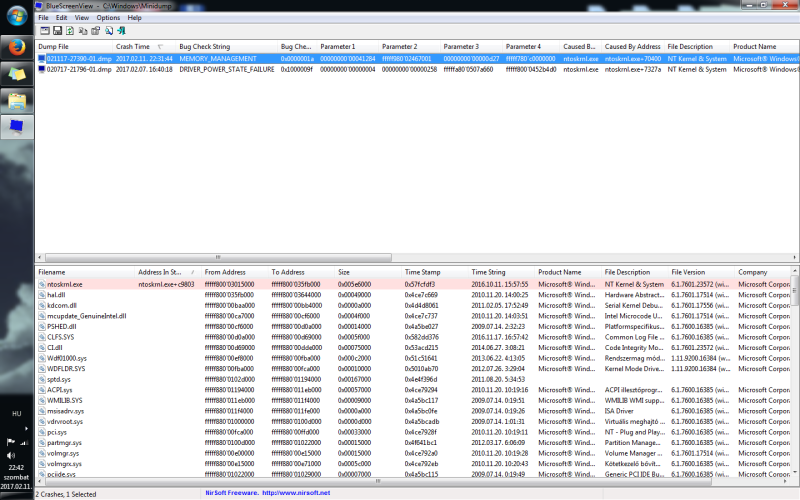
Task: Open the Help menu
Action: point(134,17)
